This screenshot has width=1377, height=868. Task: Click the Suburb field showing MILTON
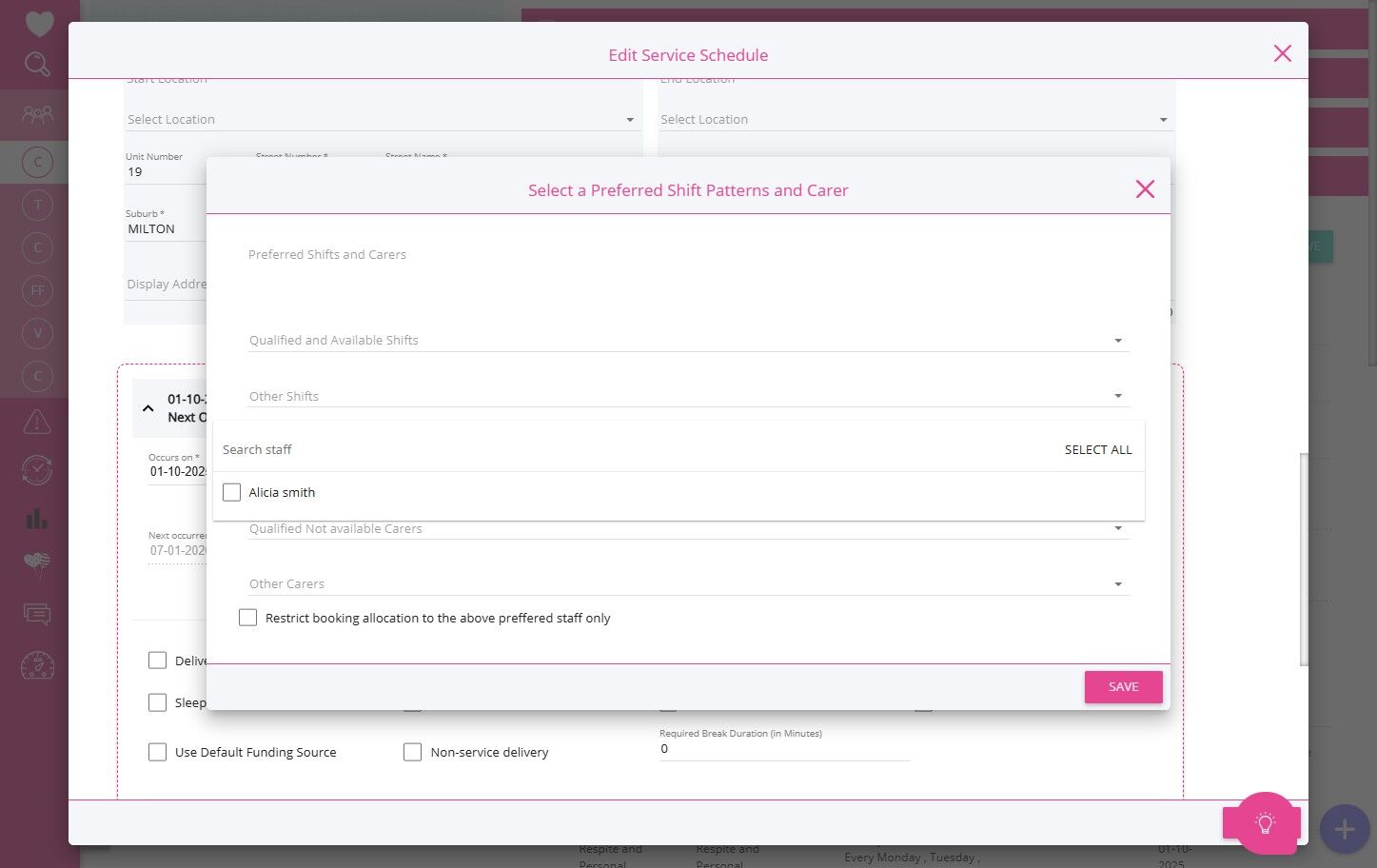point(166,229)
